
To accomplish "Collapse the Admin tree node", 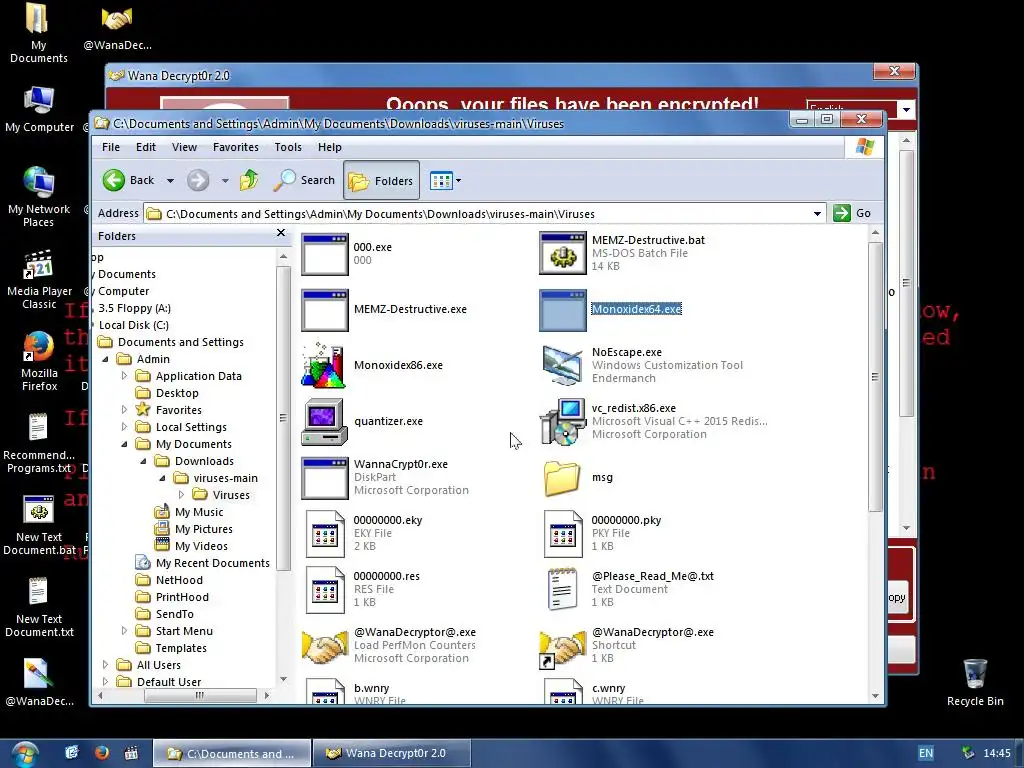I will tap(106, 359).
